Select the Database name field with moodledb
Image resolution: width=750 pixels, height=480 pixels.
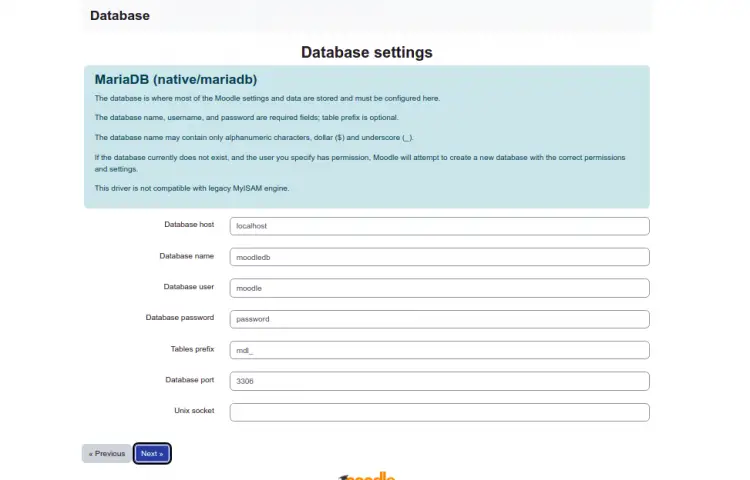439,257
